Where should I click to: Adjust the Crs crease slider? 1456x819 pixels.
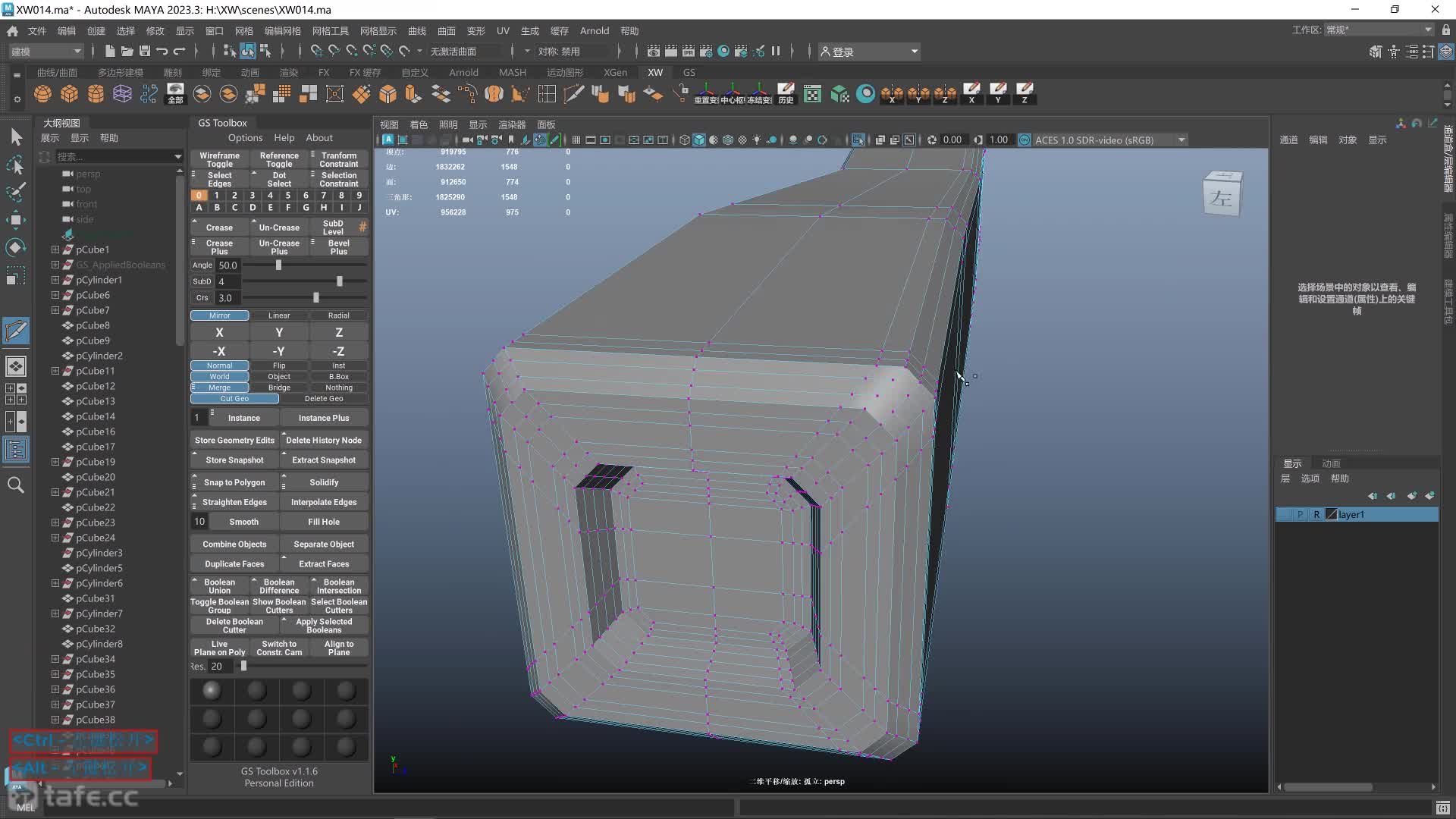pyautogui.click(x=315, y=298)
